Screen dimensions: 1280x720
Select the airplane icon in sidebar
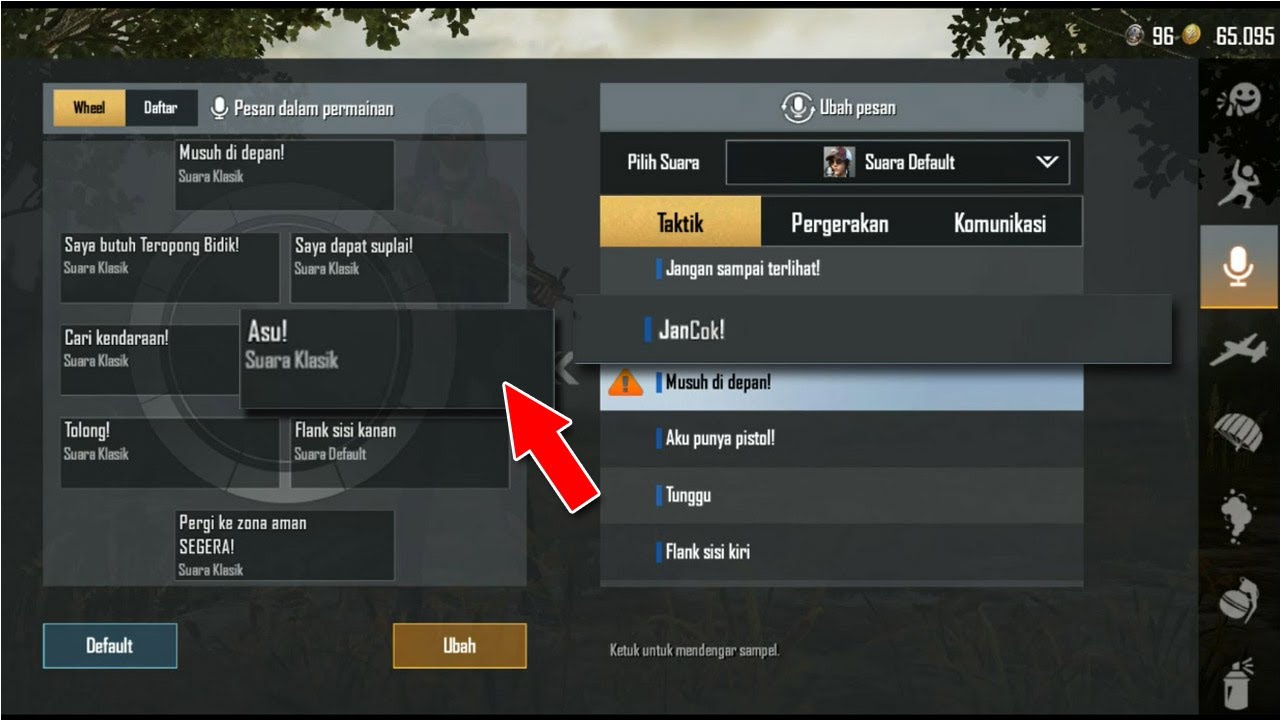(x=1238, y=349)
